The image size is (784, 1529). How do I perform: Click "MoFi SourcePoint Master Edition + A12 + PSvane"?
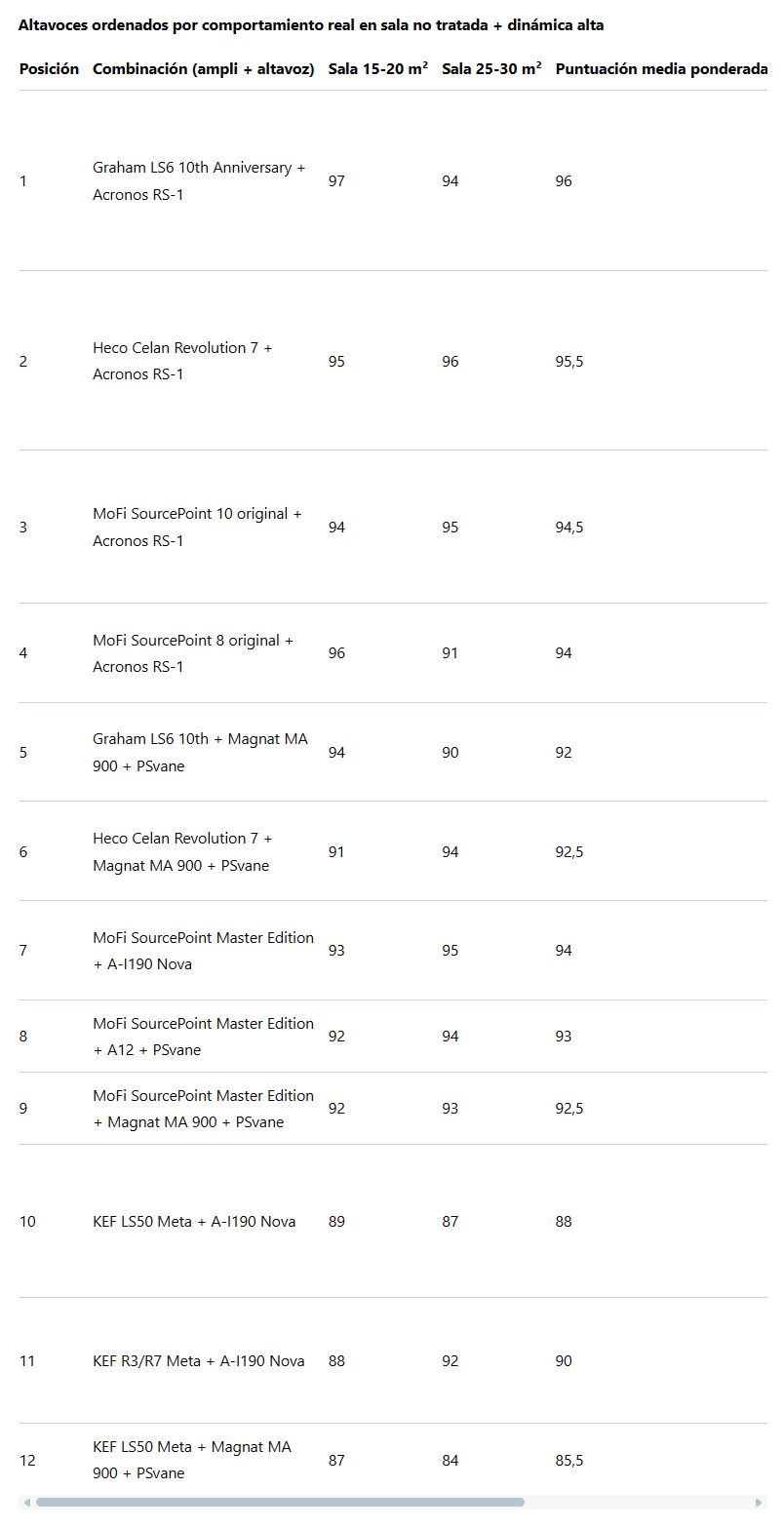pyautogui.click(x=203, y=1037)
